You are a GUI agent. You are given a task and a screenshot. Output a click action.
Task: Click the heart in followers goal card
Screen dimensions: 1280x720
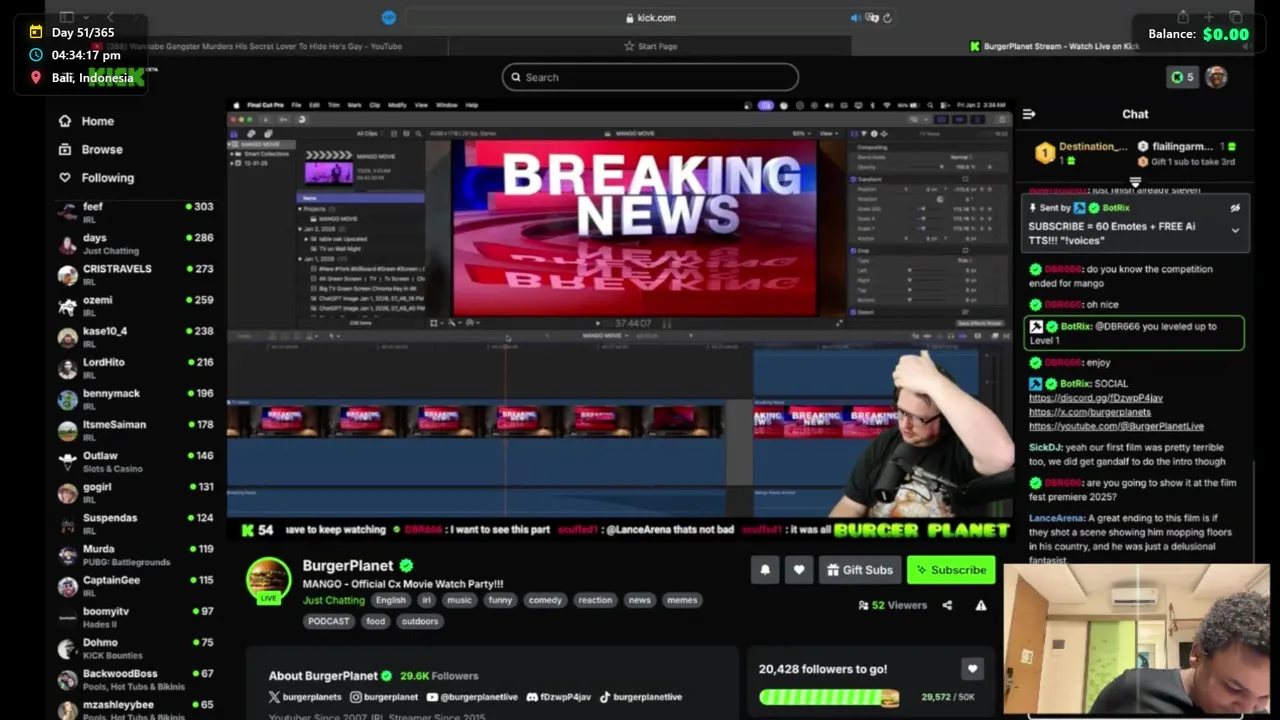coord(972,669)
